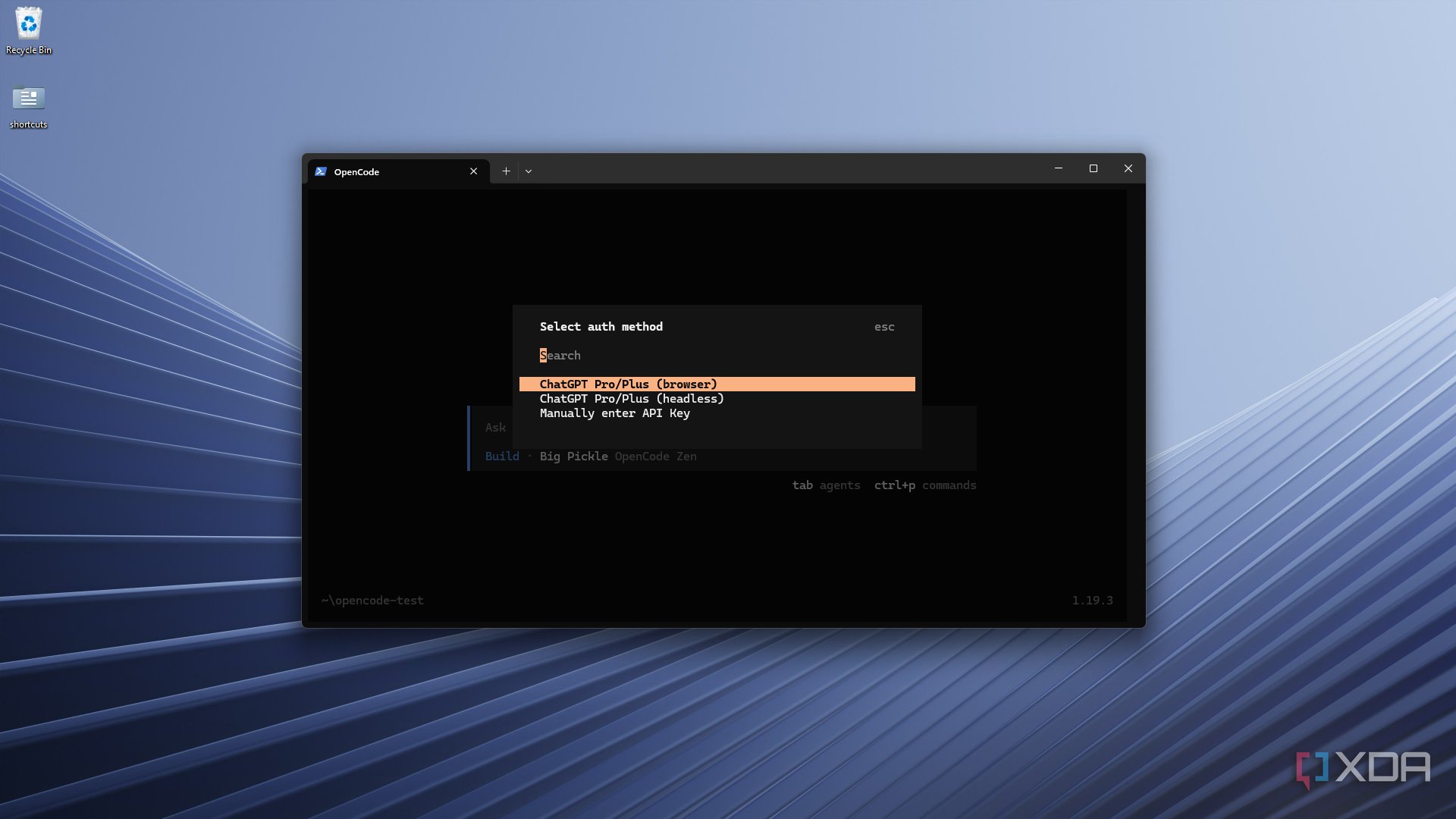Dismiss the dialog via esc label
The height and width of the screenshot is (819, 1456).
884,327
